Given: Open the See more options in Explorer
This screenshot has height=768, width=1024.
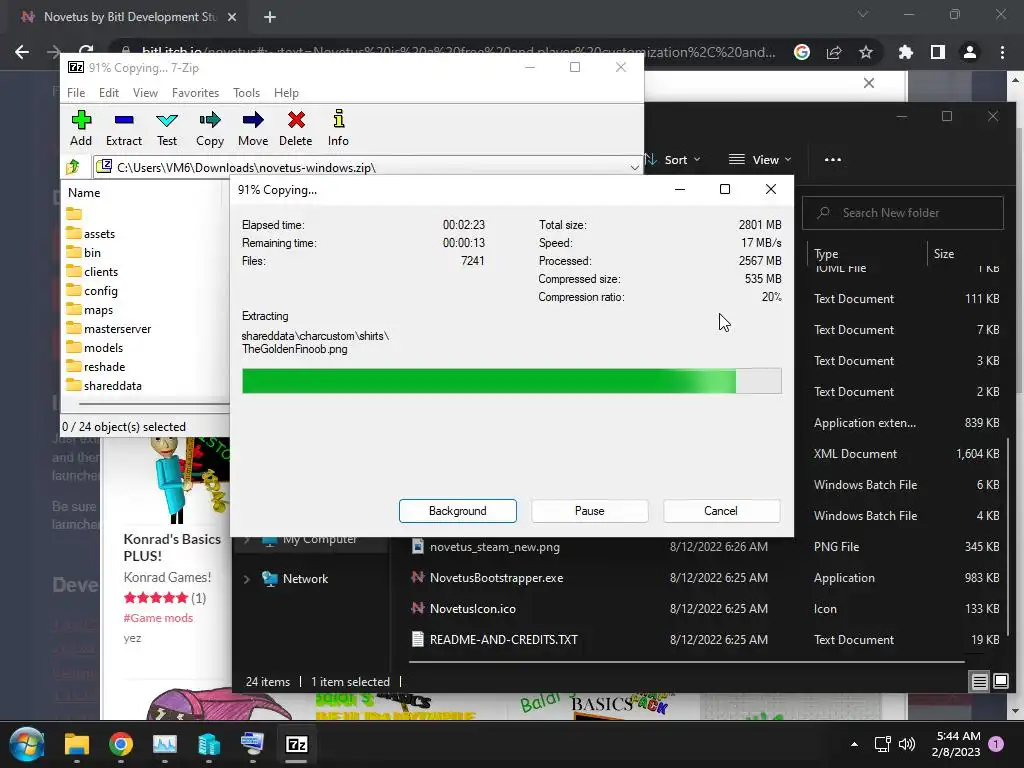Looking at the screenshot, I should pyautogui.click(x=833, y=159).
